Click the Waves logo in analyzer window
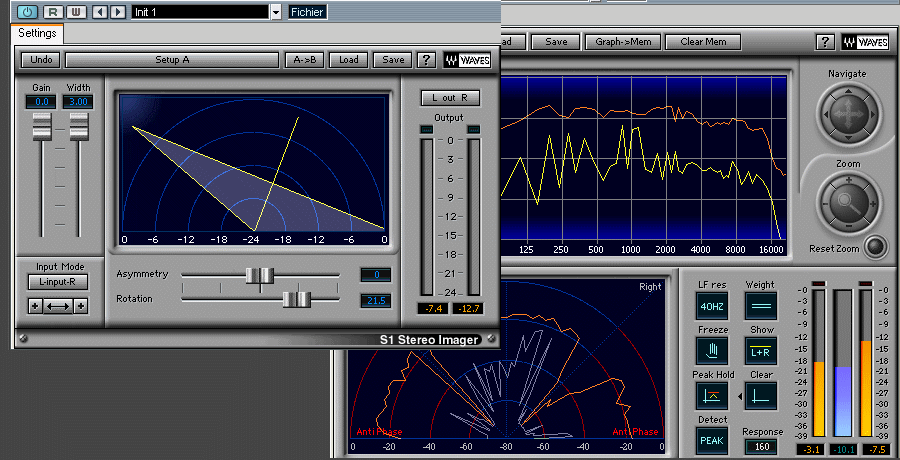 pos(866,42)
